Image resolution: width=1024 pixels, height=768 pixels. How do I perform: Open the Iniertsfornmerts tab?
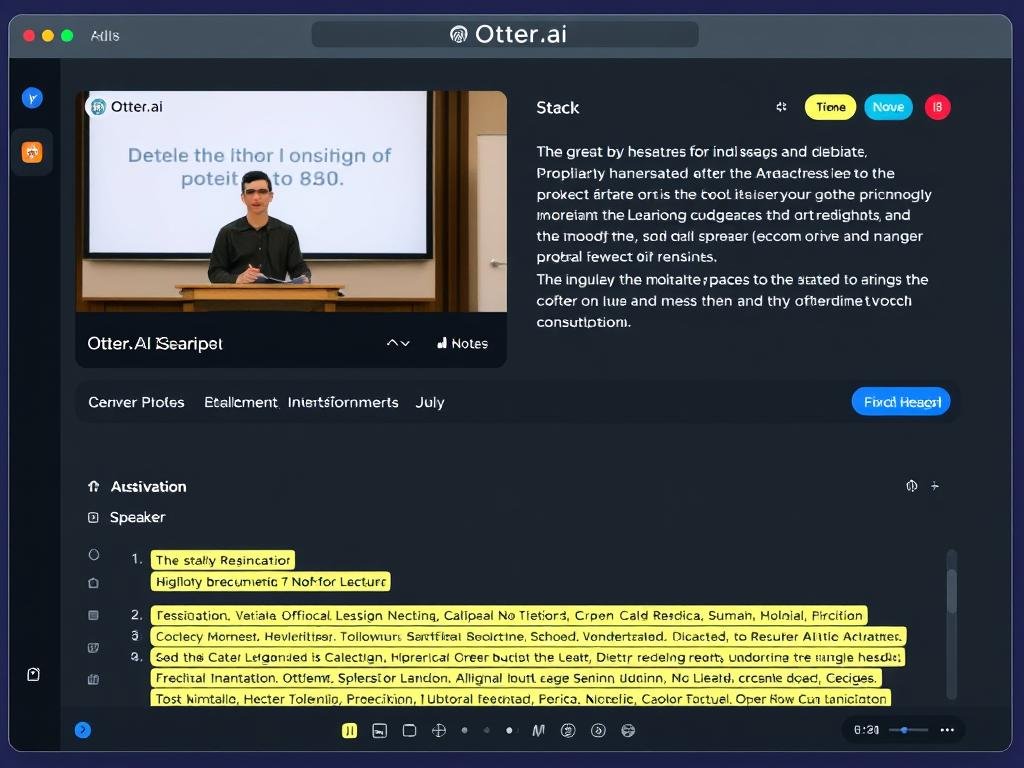(x=343, y=402)
